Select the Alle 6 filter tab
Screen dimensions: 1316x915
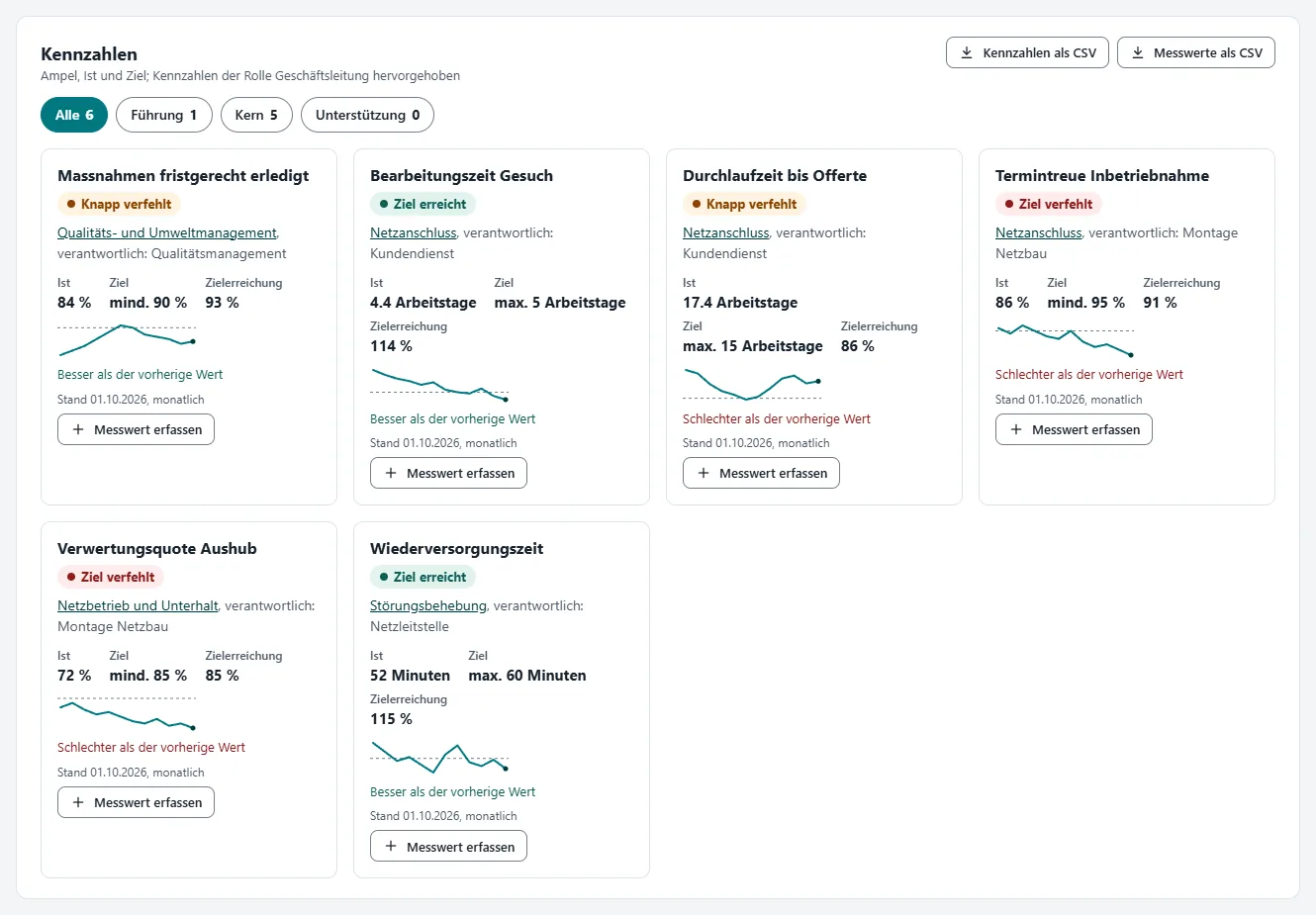coord(74,115)
